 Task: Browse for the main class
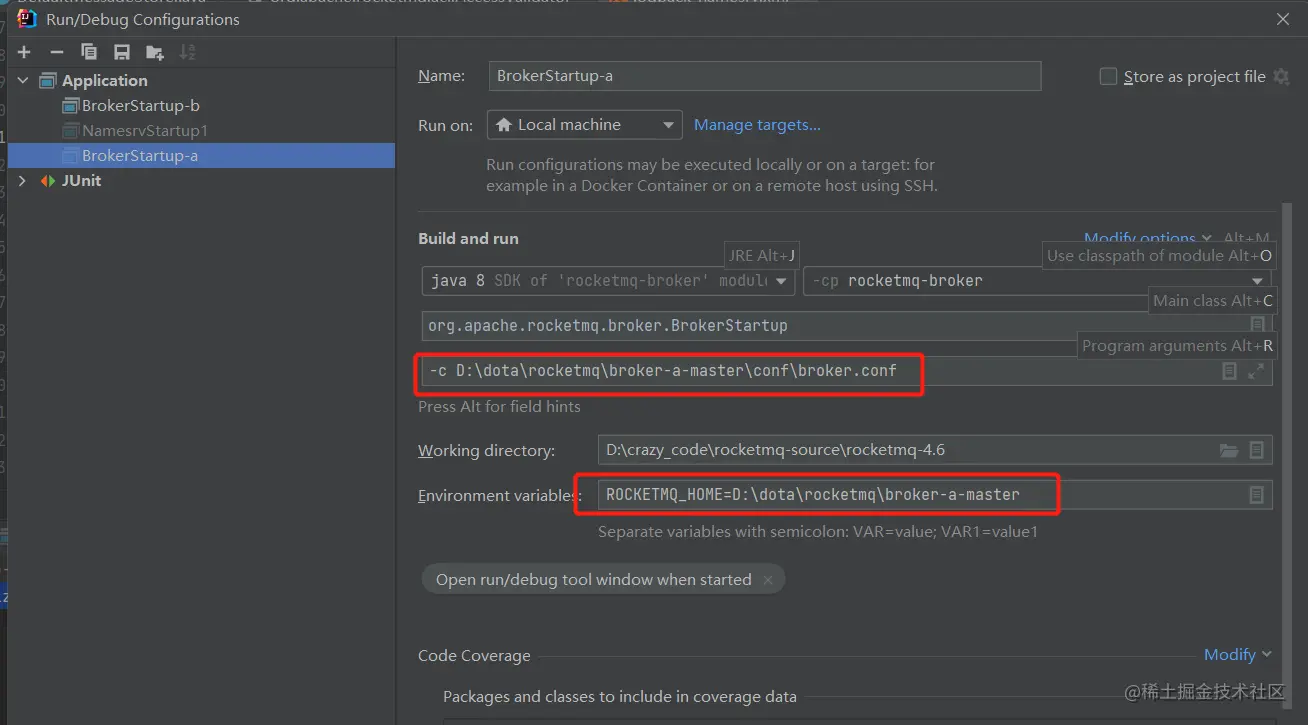tap(1257, 325)
